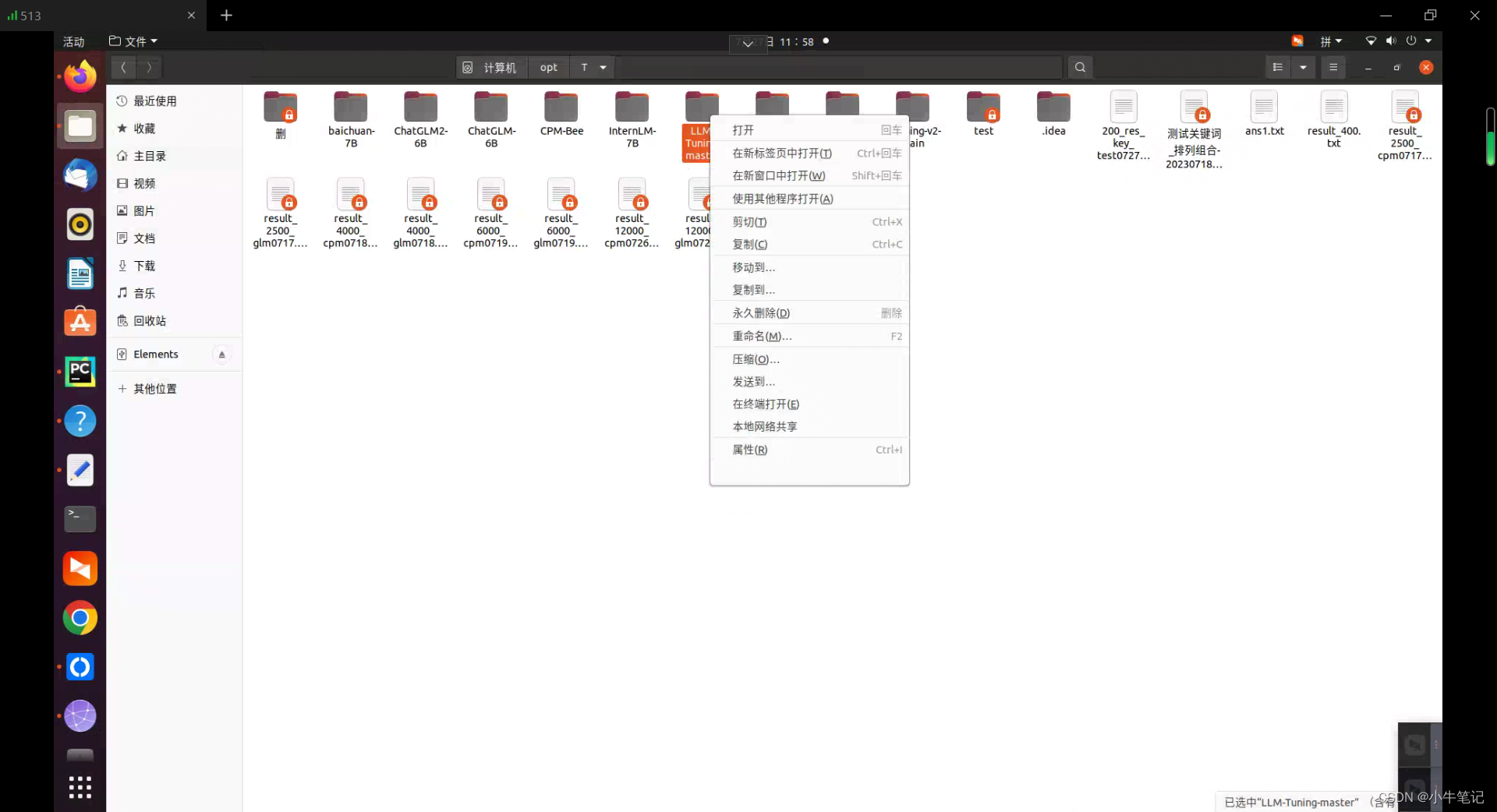Viewport: 1497px width, 812px height.
Task: Open the hamburger menu in Files
Action: pyautogui.click(x=1333, y=67)
